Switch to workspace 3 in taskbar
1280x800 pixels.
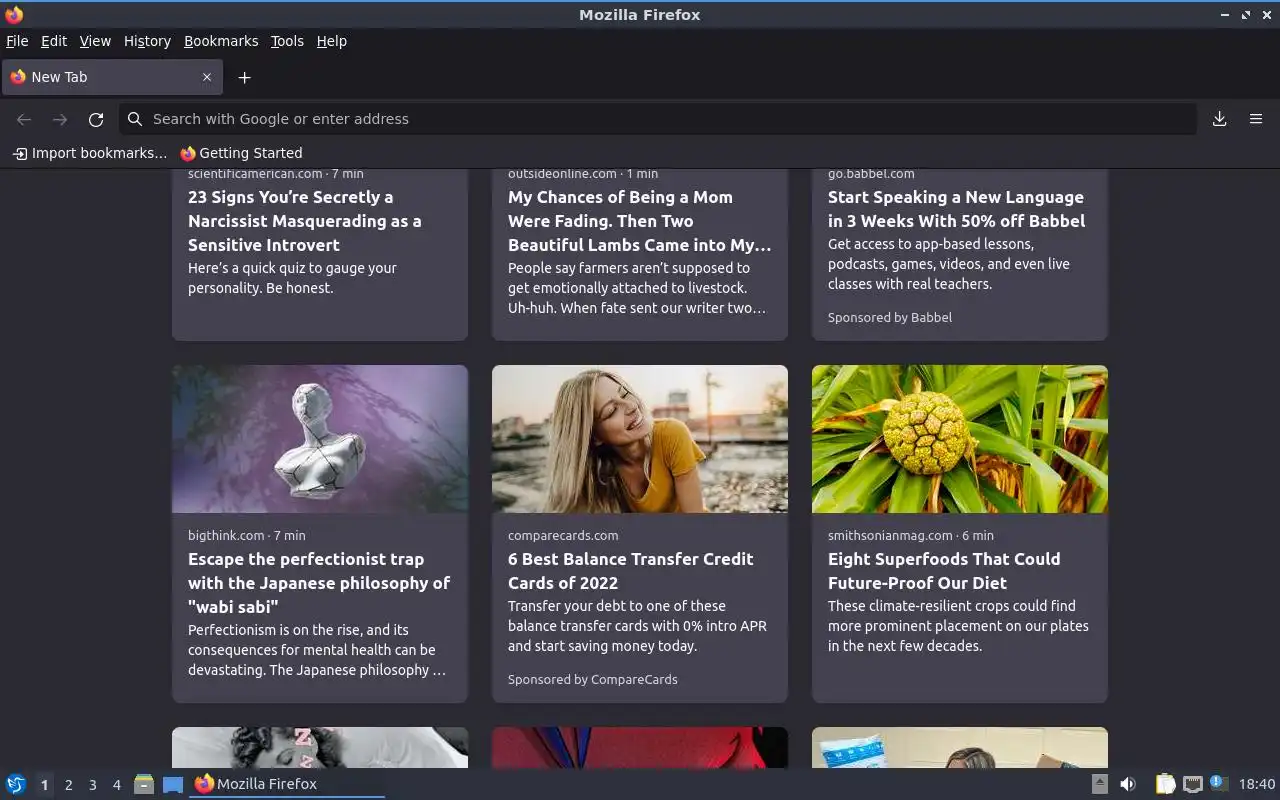click(92, 785)
